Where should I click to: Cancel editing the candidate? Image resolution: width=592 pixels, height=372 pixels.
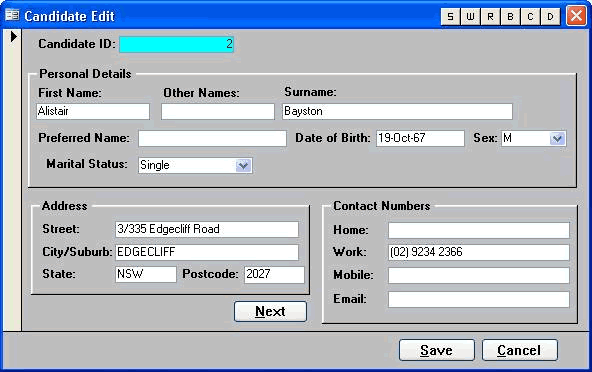pos(520,350)
